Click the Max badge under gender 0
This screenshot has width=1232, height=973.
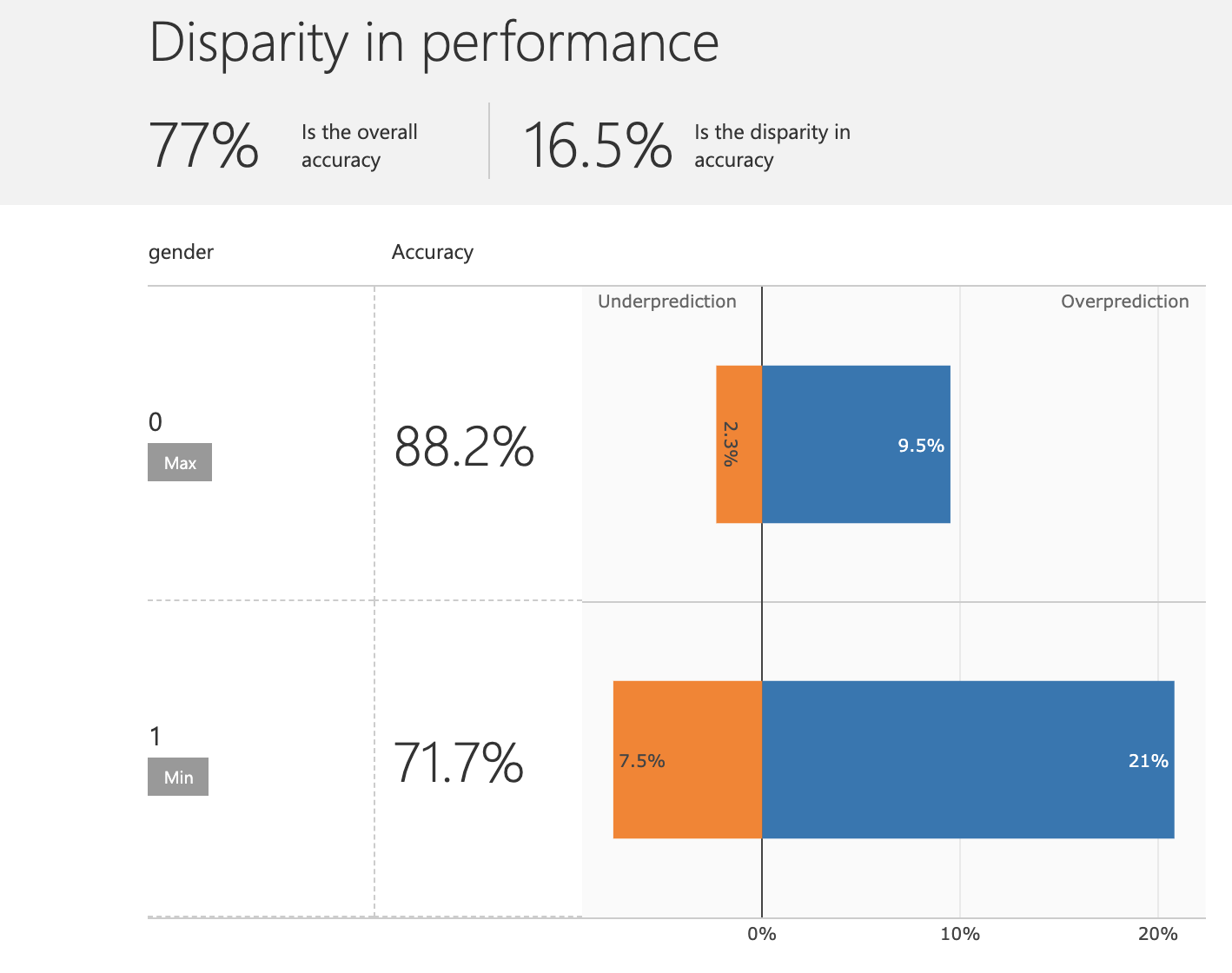[x=180, y=462]
